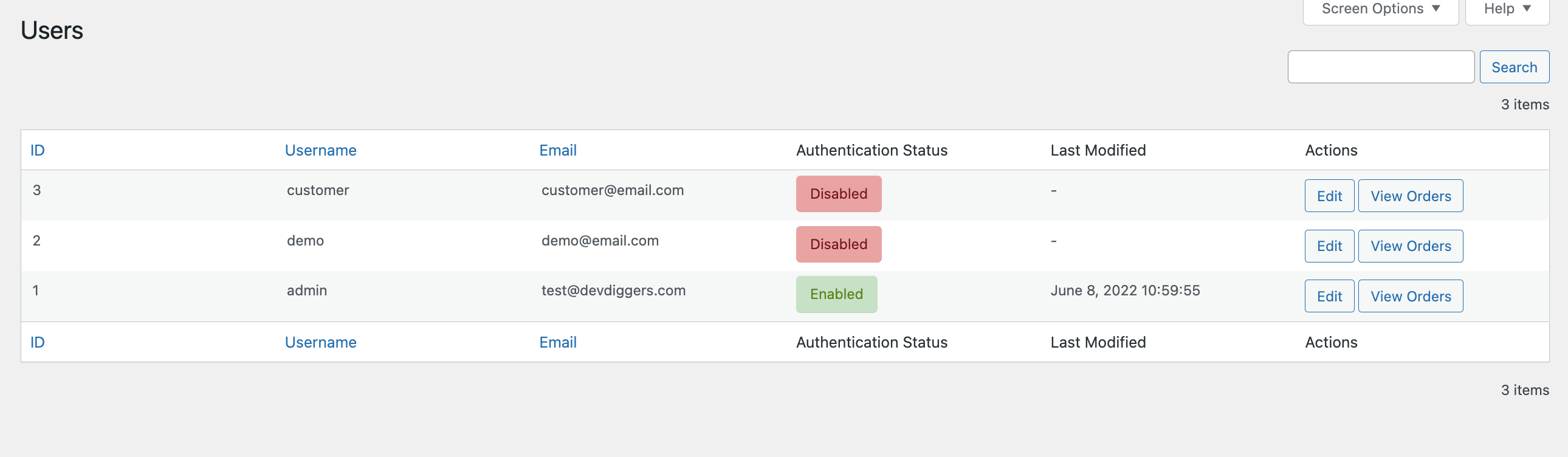The width and height of the screenshot is (1568, 457).
Task: Click the Search button
Action: (1514, 67)
